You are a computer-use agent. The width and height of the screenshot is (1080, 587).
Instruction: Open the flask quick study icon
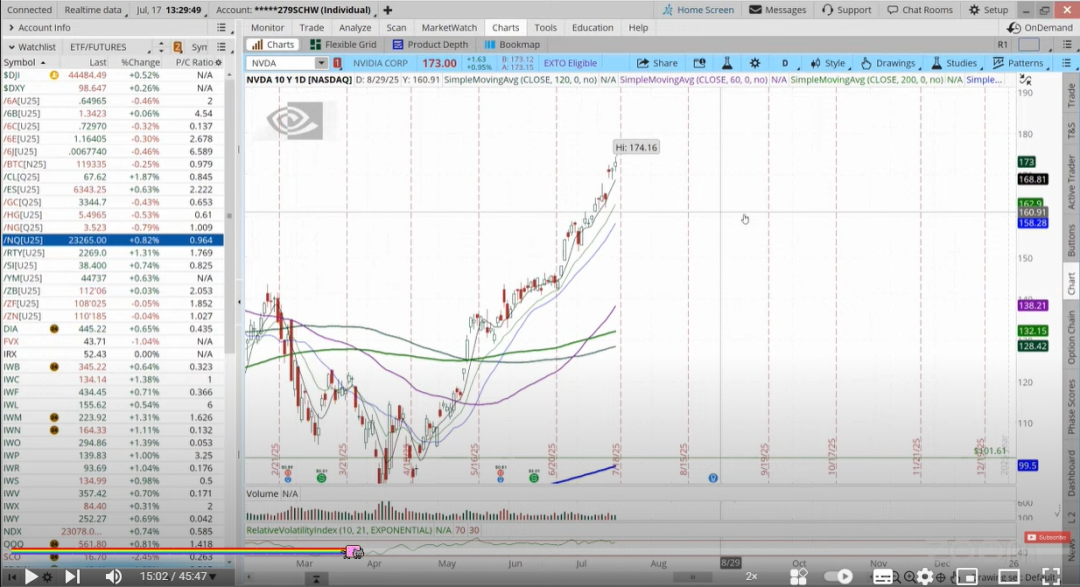[727, 63]
